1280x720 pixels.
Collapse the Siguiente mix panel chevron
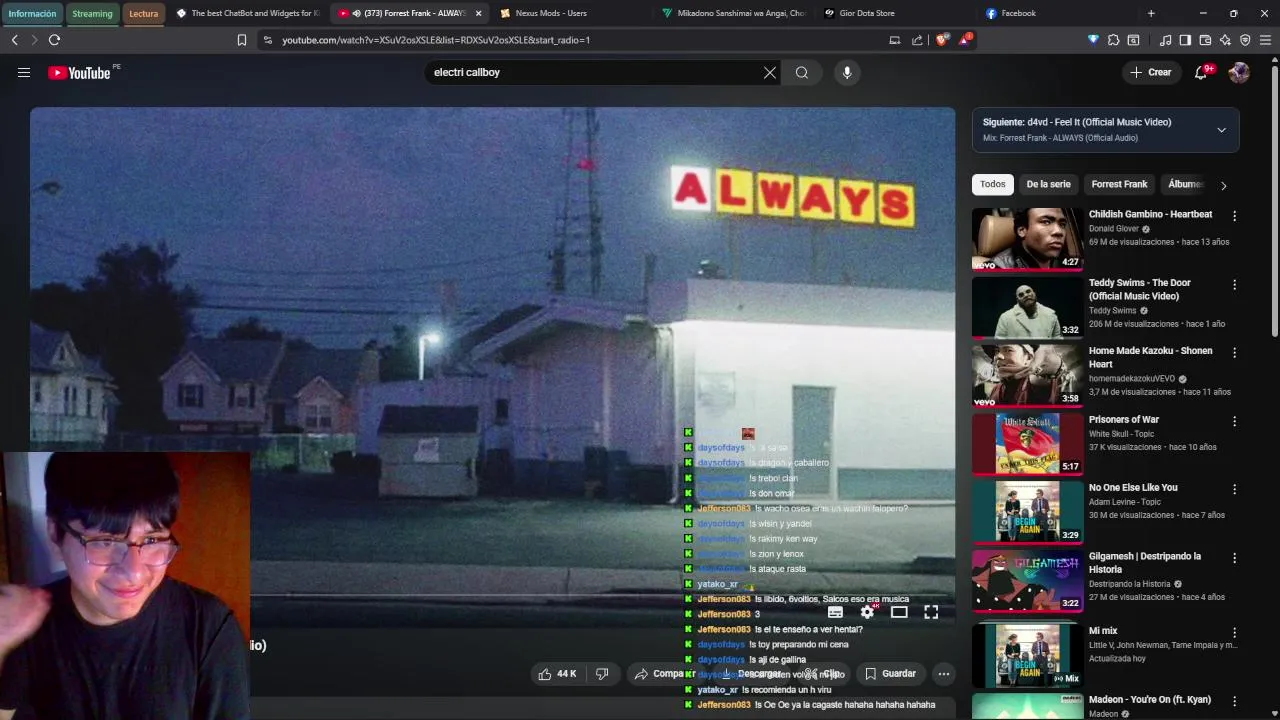point(1221,130)
